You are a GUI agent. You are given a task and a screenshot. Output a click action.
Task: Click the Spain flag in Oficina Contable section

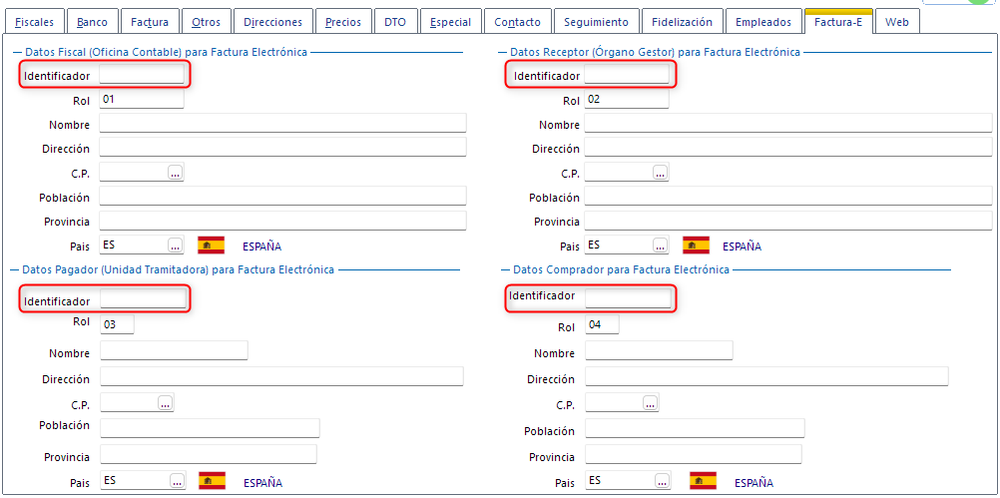tap(211, 245)
